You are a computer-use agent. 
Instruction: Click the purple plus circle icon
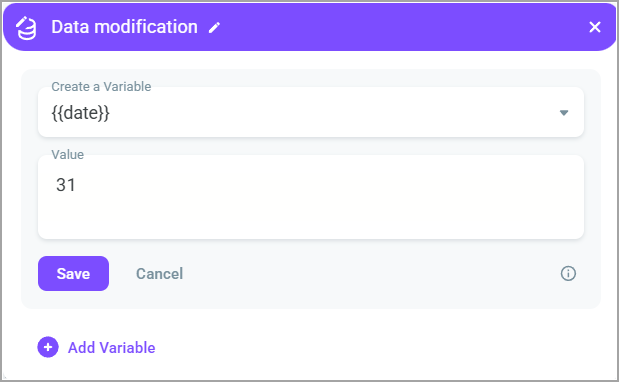(x=48, y=347)
